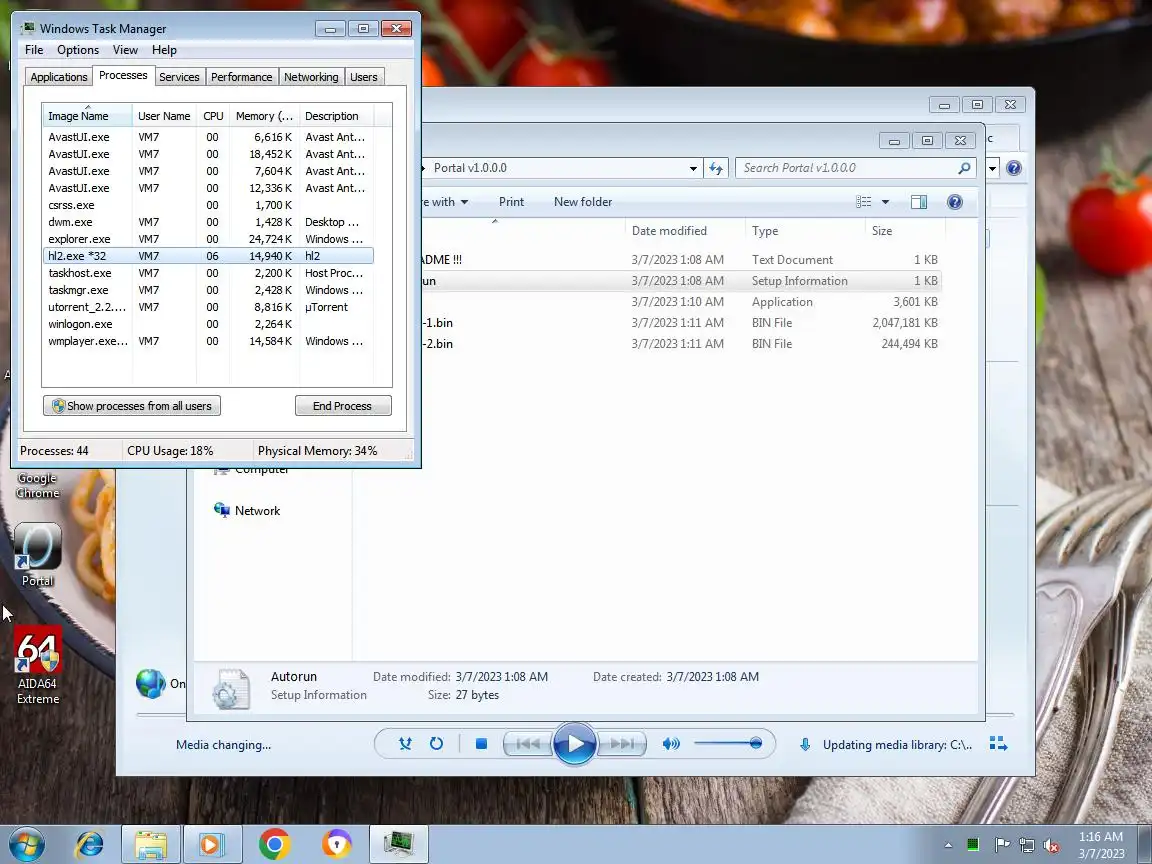1152x864 pixels.
Task: Sort by the Date modified column
Action: point(685,231)
